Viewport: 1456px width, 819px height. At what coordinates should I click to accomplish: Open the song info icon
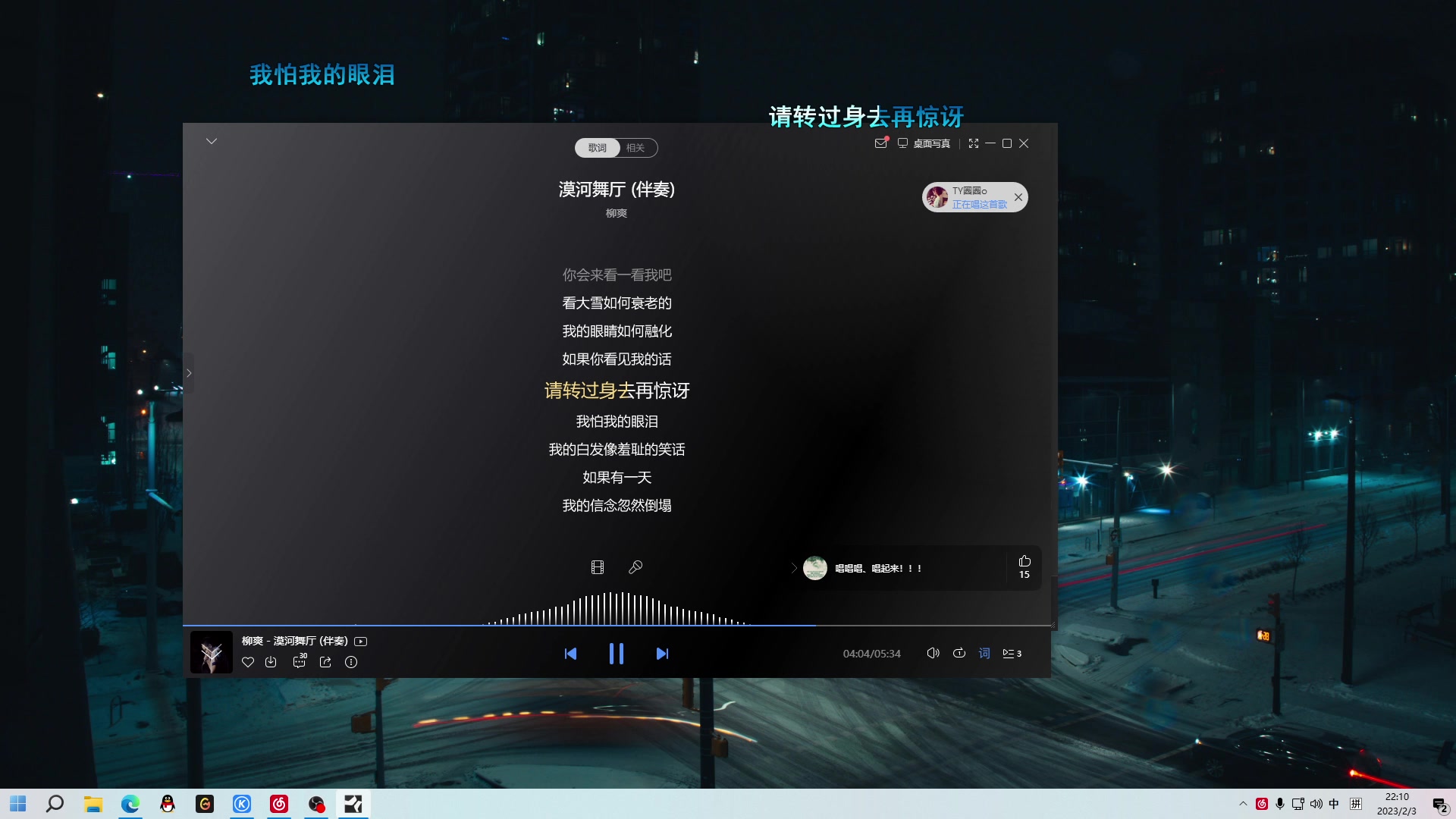[351, 662]
